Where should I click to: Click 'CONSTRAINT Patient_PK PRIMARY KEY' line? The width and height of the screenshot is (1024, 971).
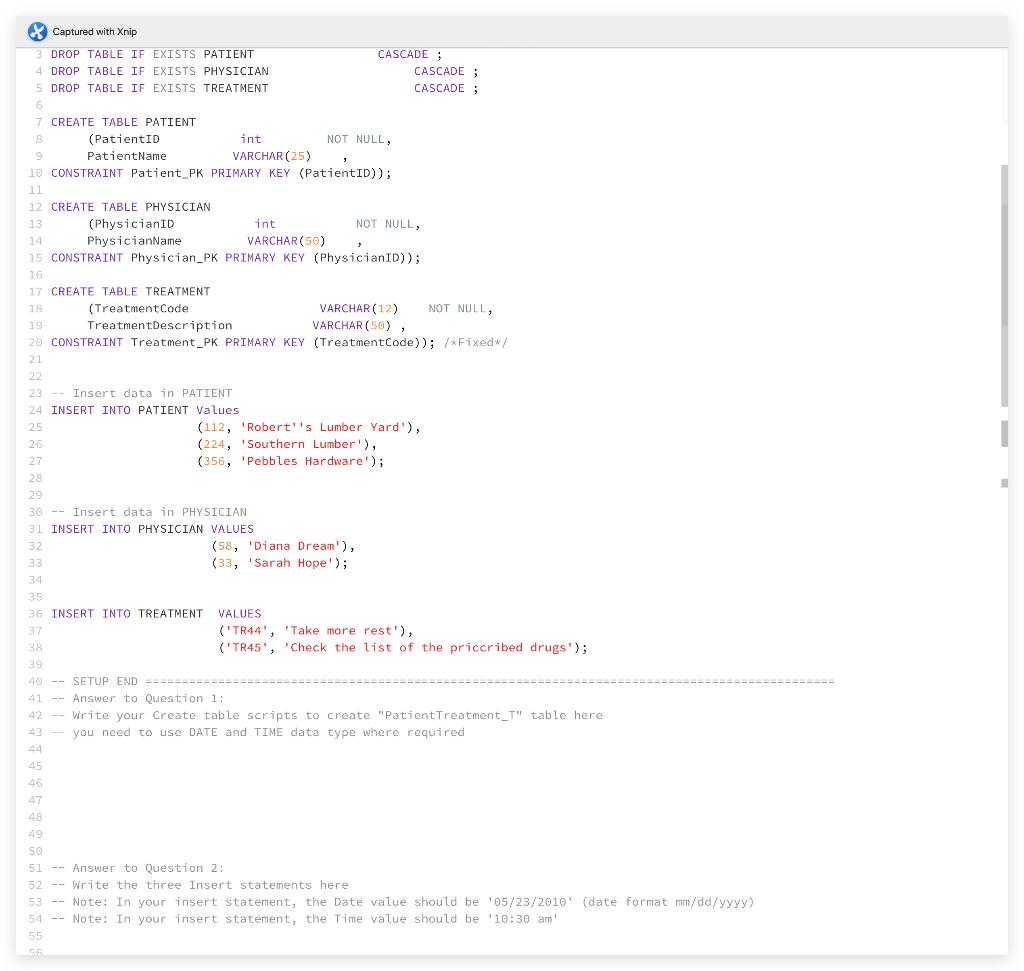point(221,173)
